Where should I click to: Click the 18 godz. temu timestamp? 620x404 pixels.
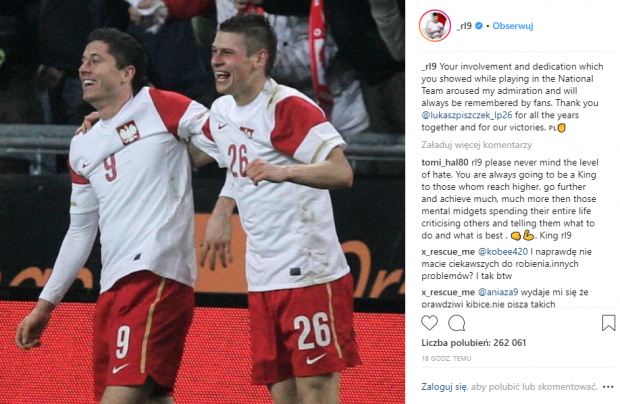pos(446,359)
